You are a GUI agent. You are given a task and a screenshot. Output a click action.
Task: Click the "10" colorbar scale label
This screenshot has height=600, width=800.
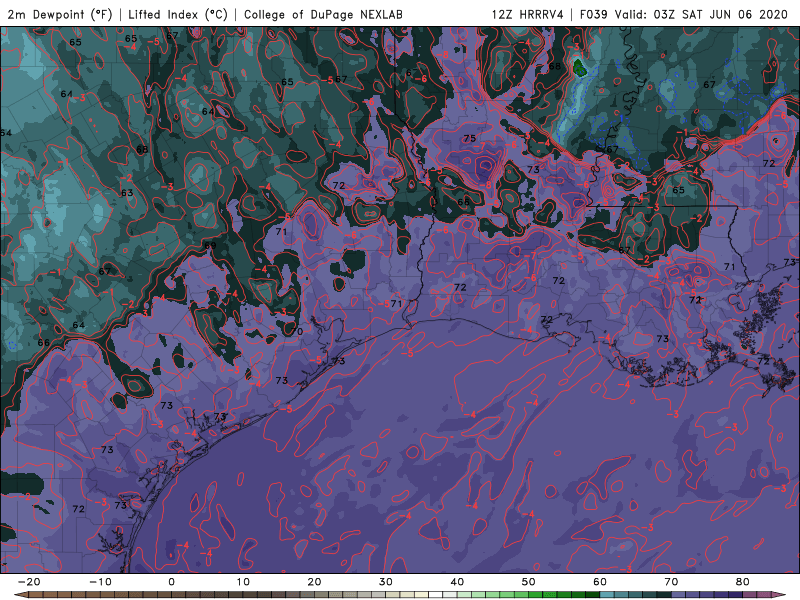[x=243, y=582]
